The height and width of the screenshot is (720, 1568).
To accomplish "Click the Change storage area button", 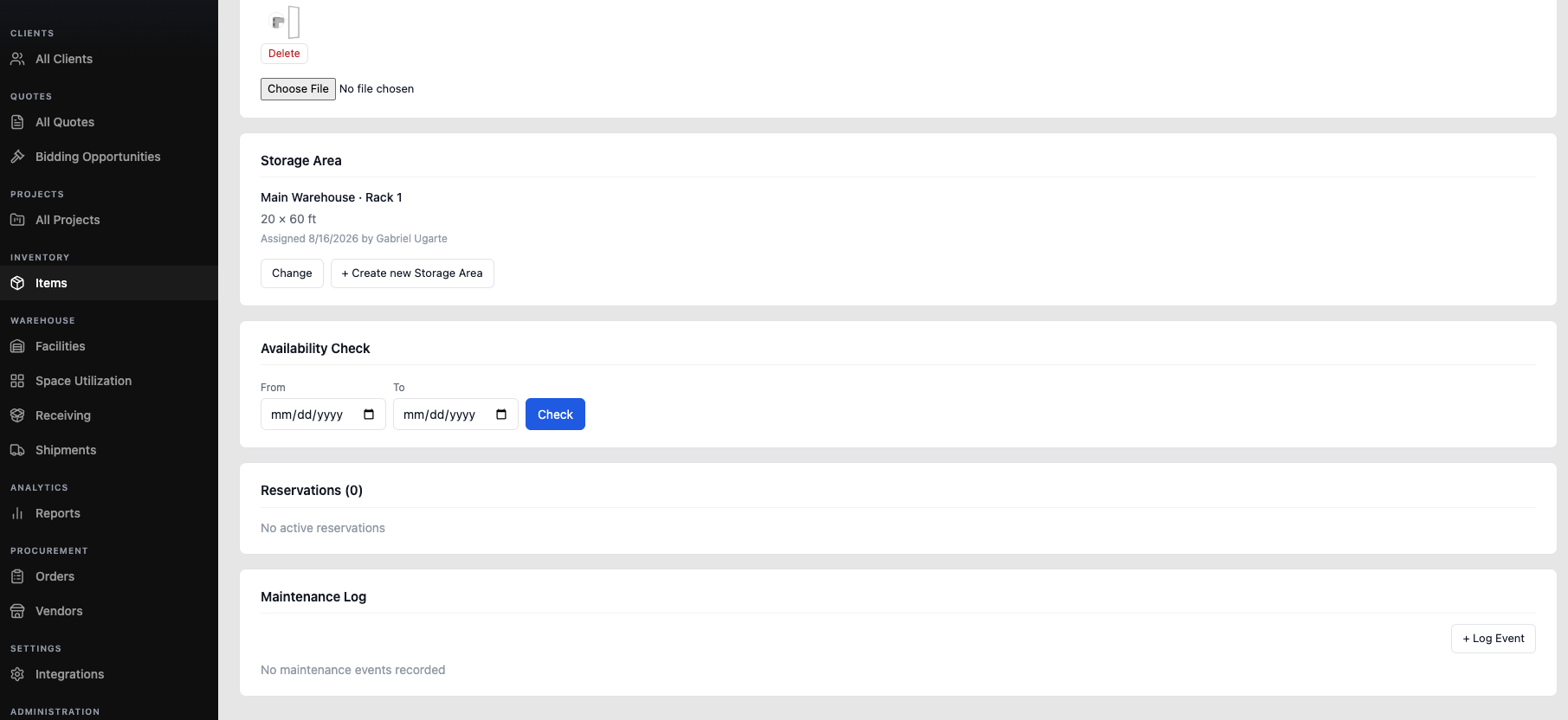I will [x=292, y=273].
